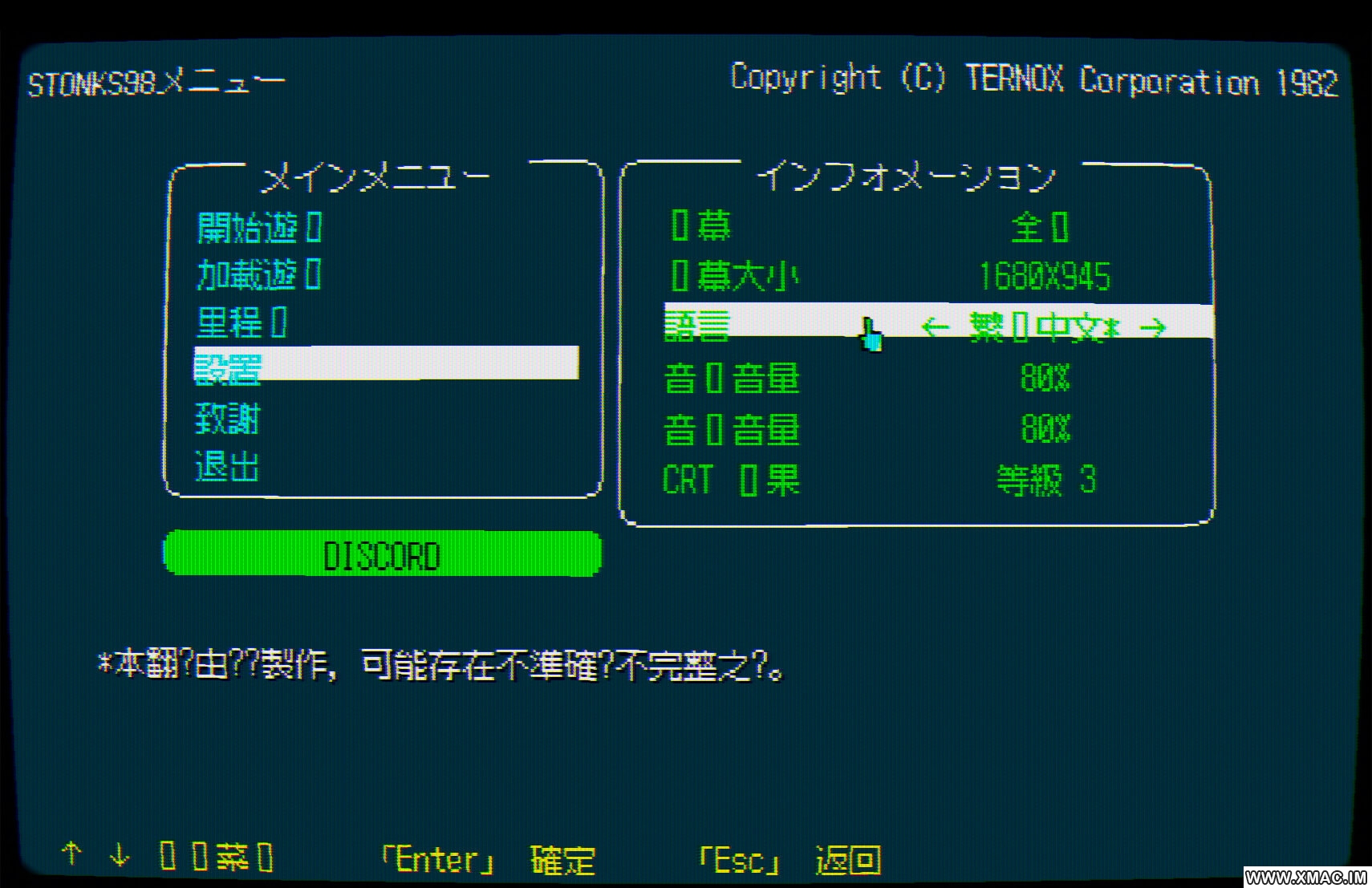Toggle the fullscreen 全屏 display value
This screenshot has width=1372, height=888.
1041,227
